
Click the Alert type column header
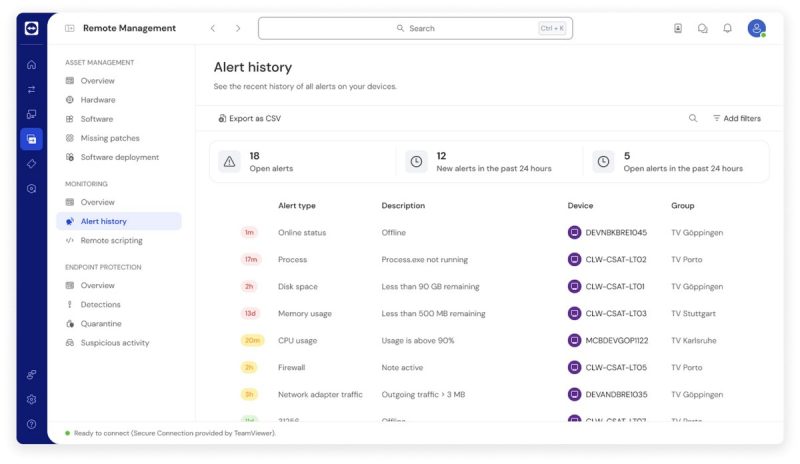click(296, 205)
